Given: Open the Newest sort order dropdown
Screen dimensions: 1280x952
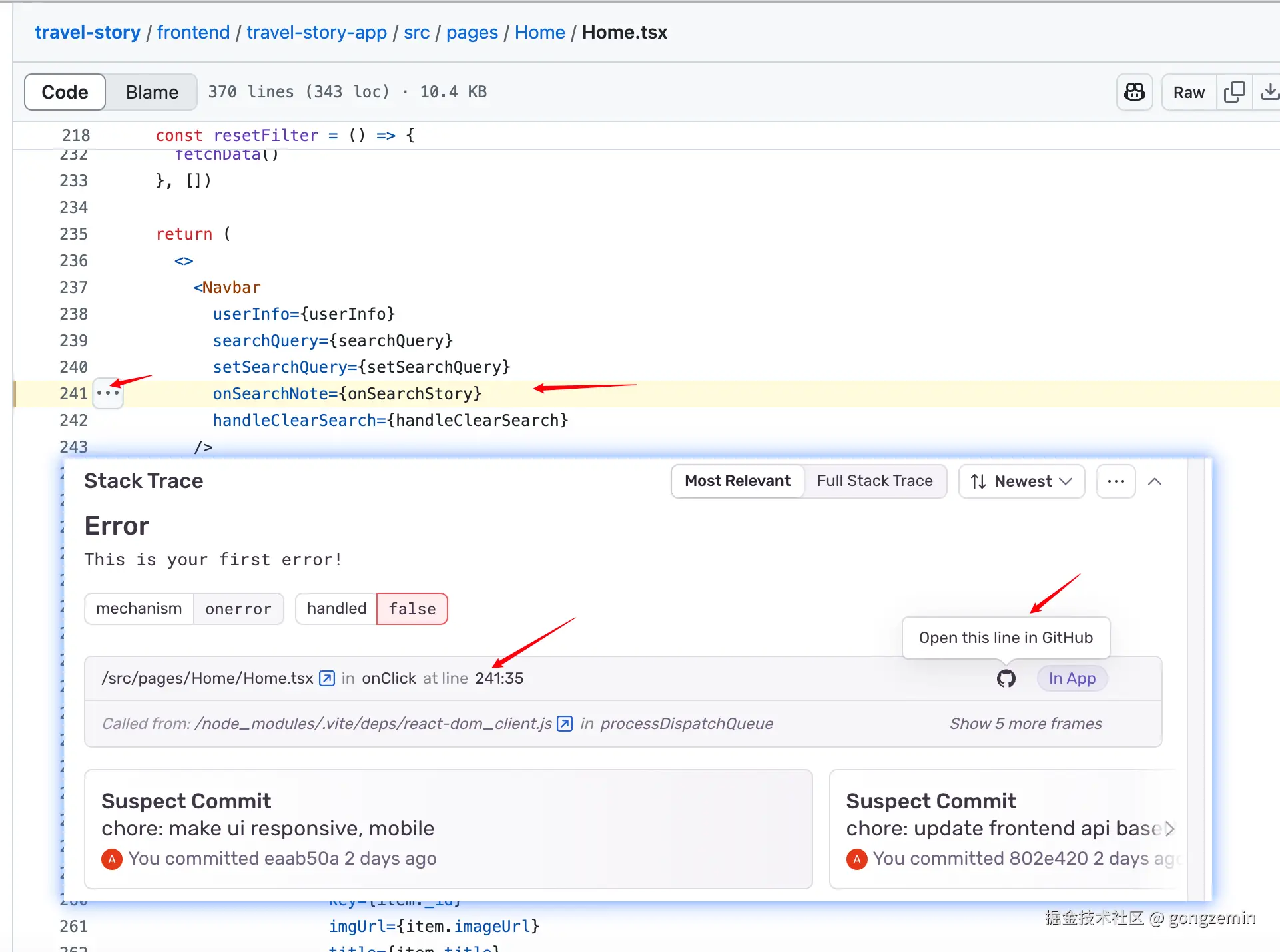Looking at the screenshot, I should [x=1021, y=481].
